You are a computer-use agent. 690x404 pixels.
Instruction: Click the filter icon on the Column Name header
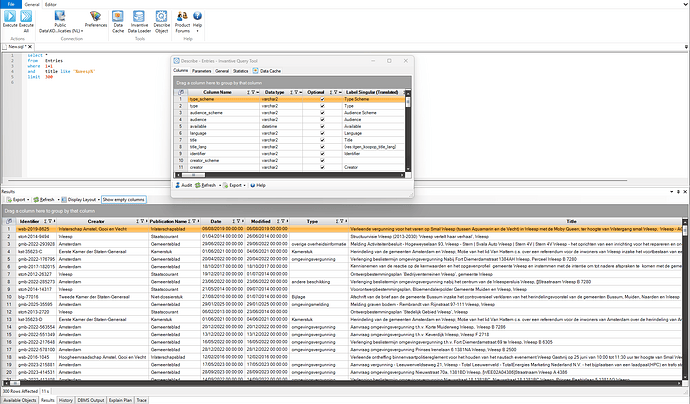click(x=253, y=92)
